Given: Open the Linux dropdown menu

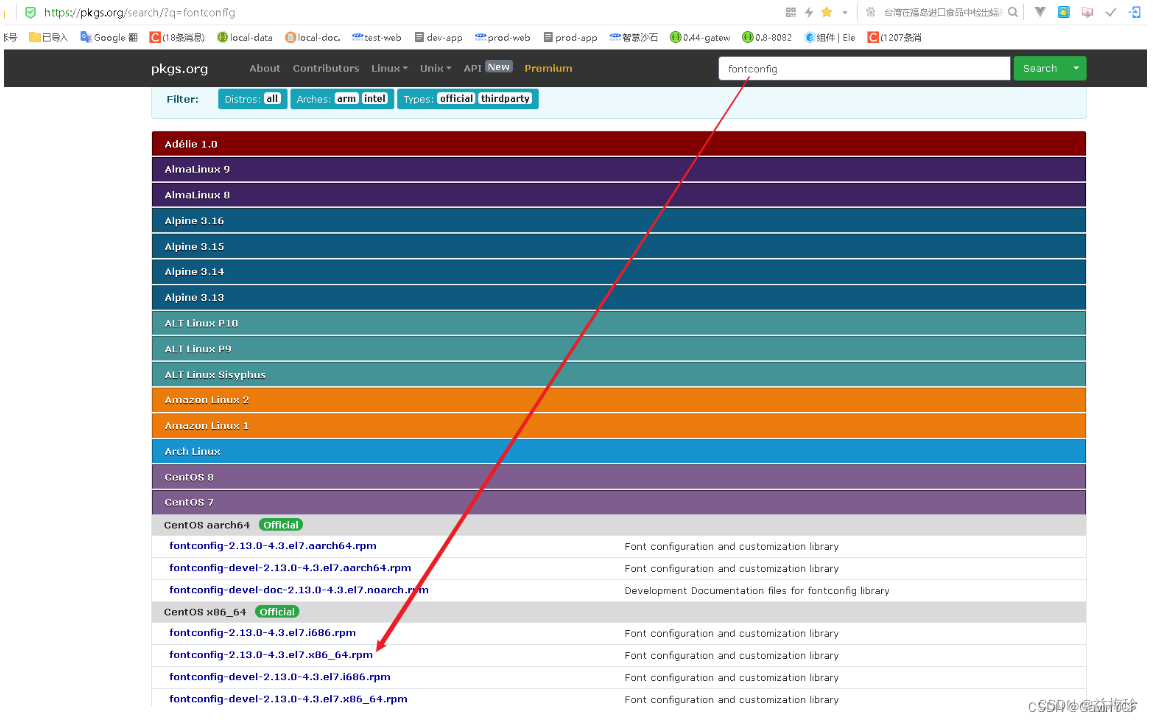Looking at the screenshot, I should (x=389, y=68).
